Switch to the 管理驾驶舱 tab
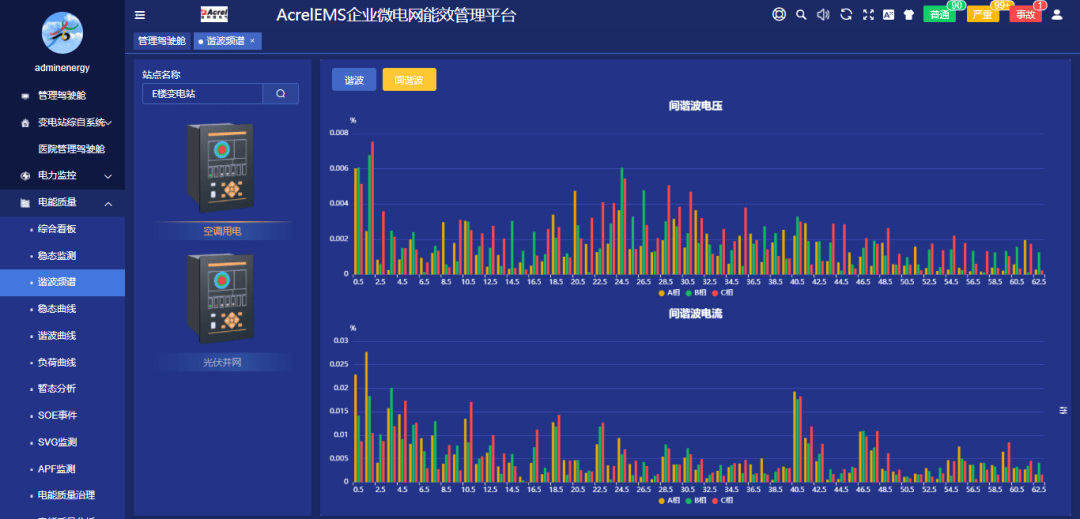This screenshot has width=1080, height=519. coord(162,41)
